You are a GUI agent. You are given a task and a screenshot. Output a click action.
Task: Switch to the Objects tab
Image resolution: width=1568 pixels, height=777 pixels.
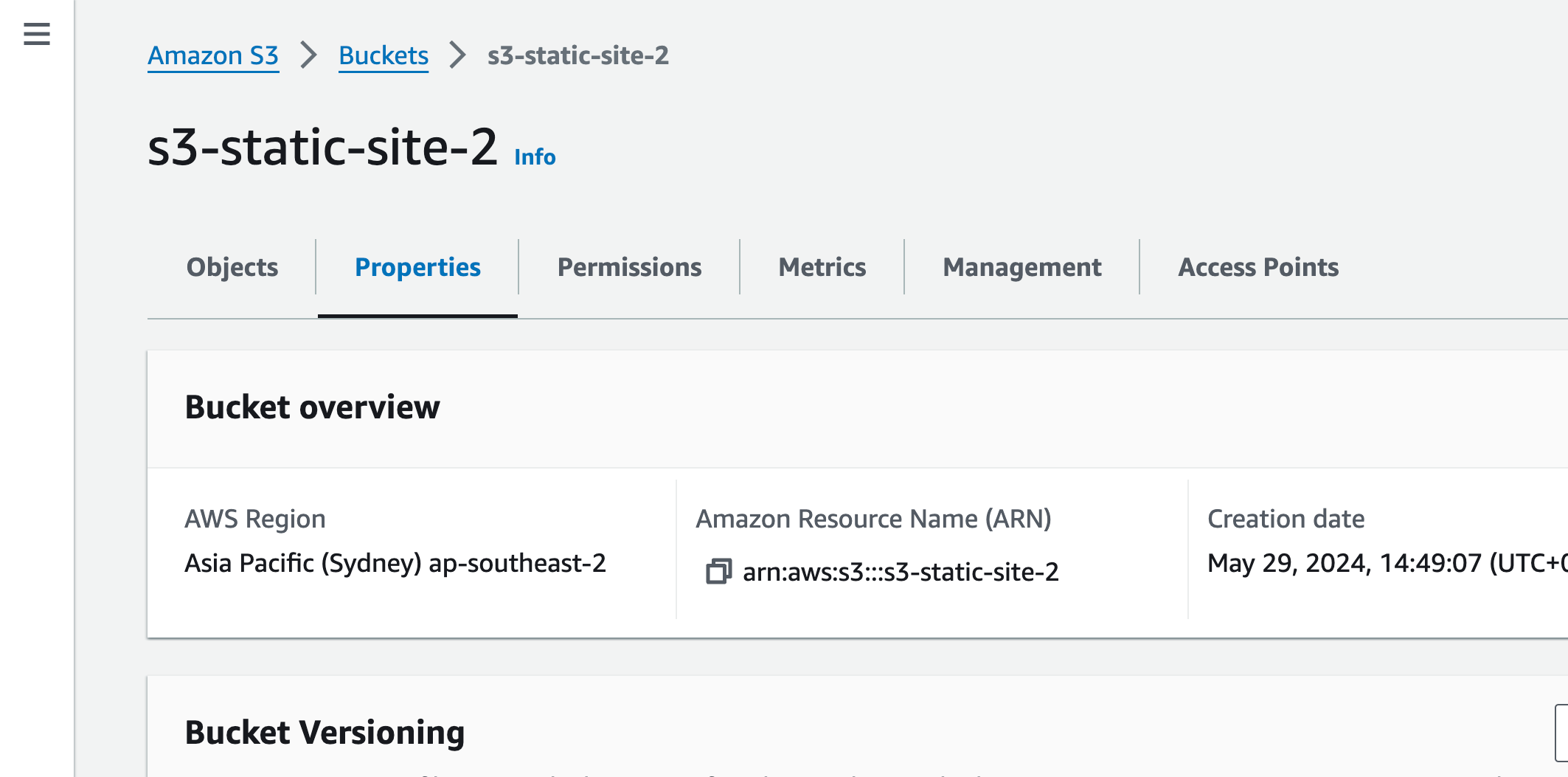[232, 267]
